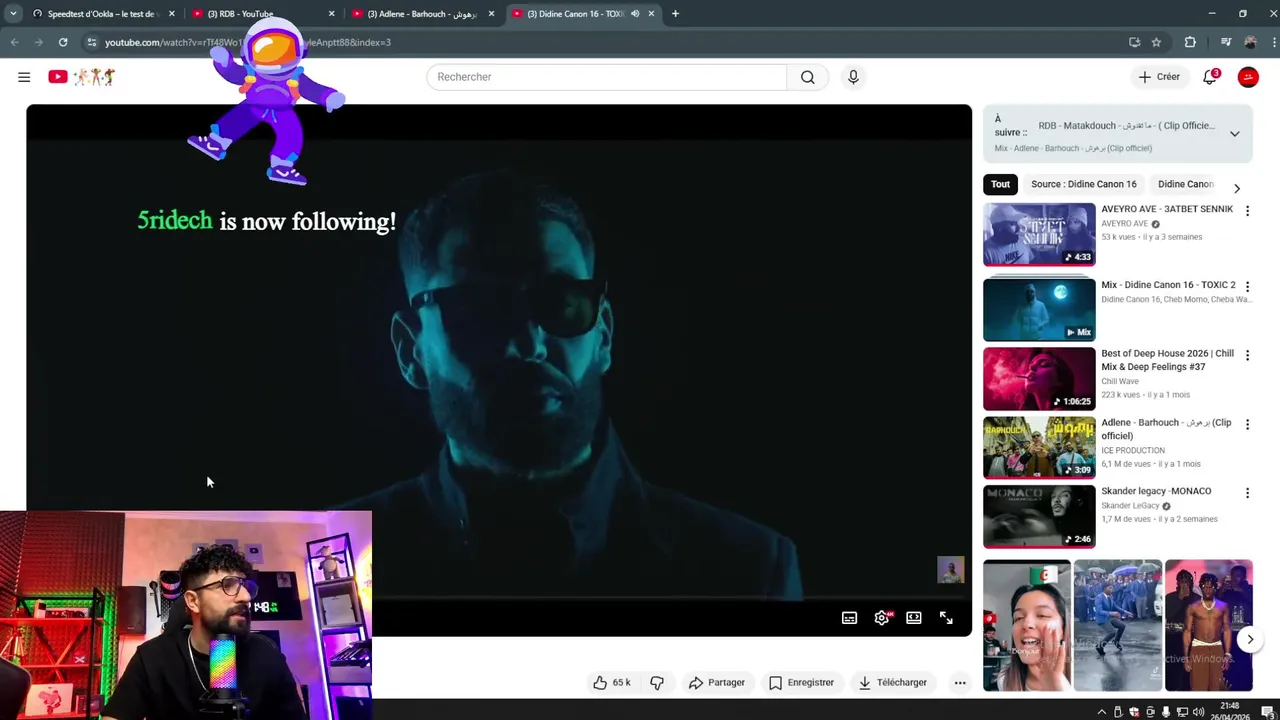Open options for the Didine Canon mix
Screen dimensions: 1280x720
(x=1247, y=286)
